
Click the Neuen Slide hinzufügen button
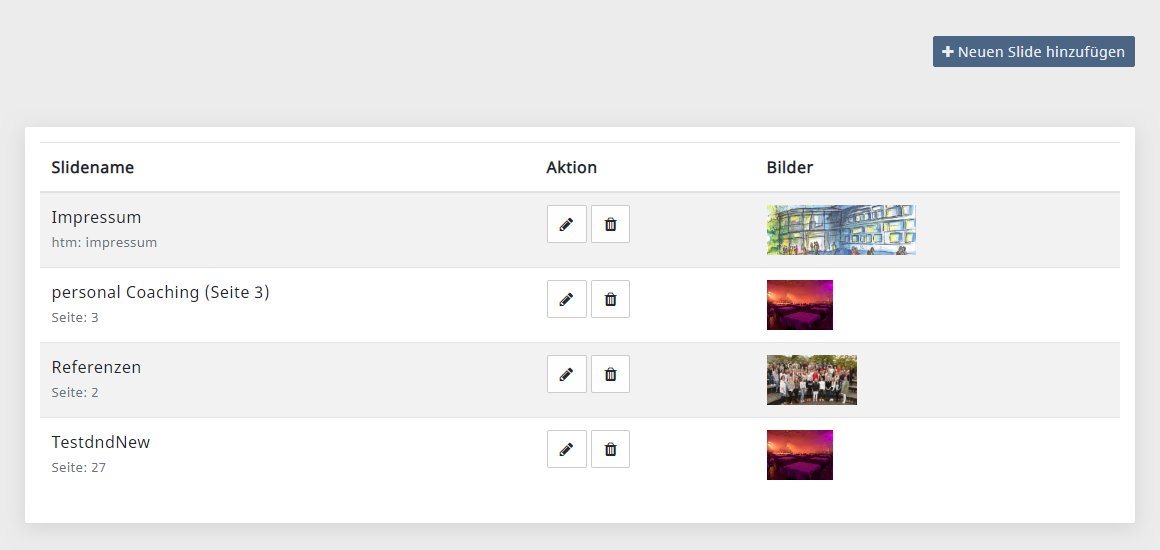click(1033, 52)
